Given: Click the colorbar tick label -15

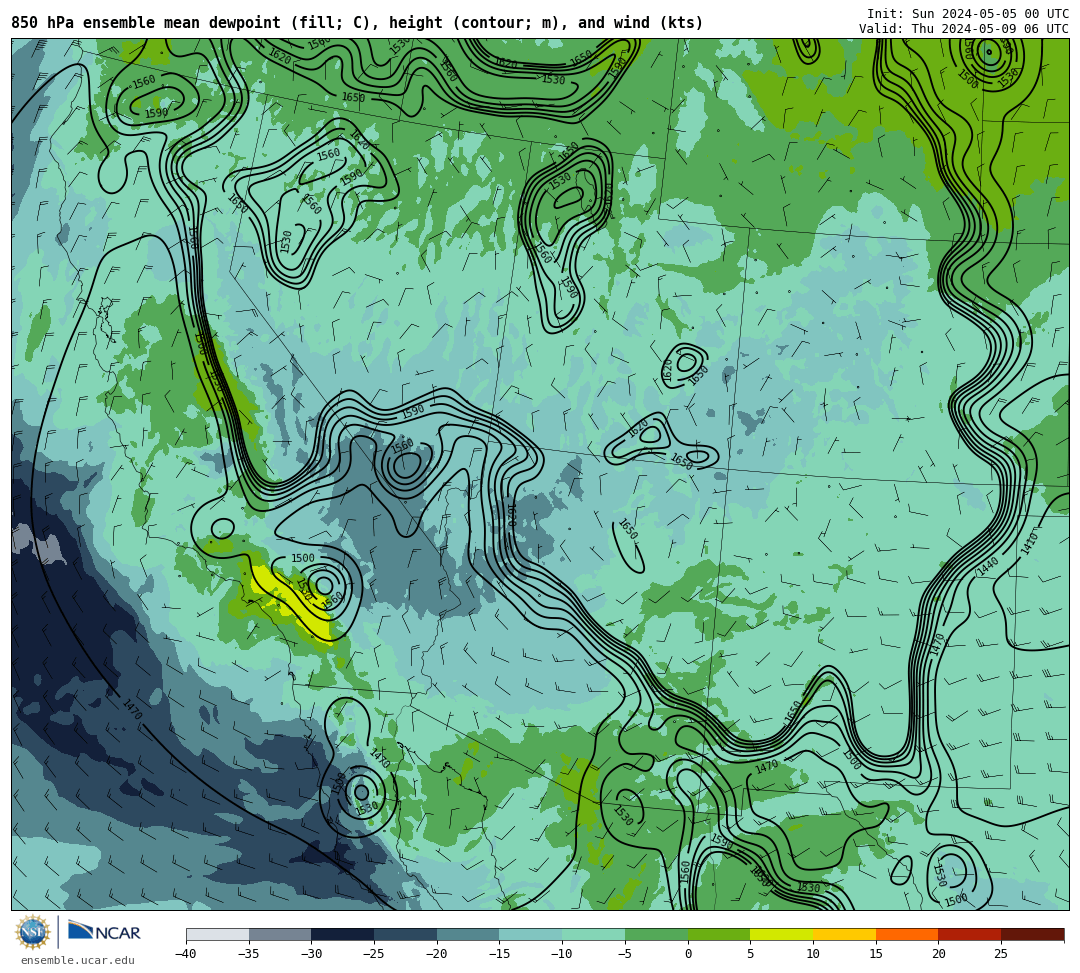Looking at the screenshot, I should pyautogui.click(x=499, y=954).
